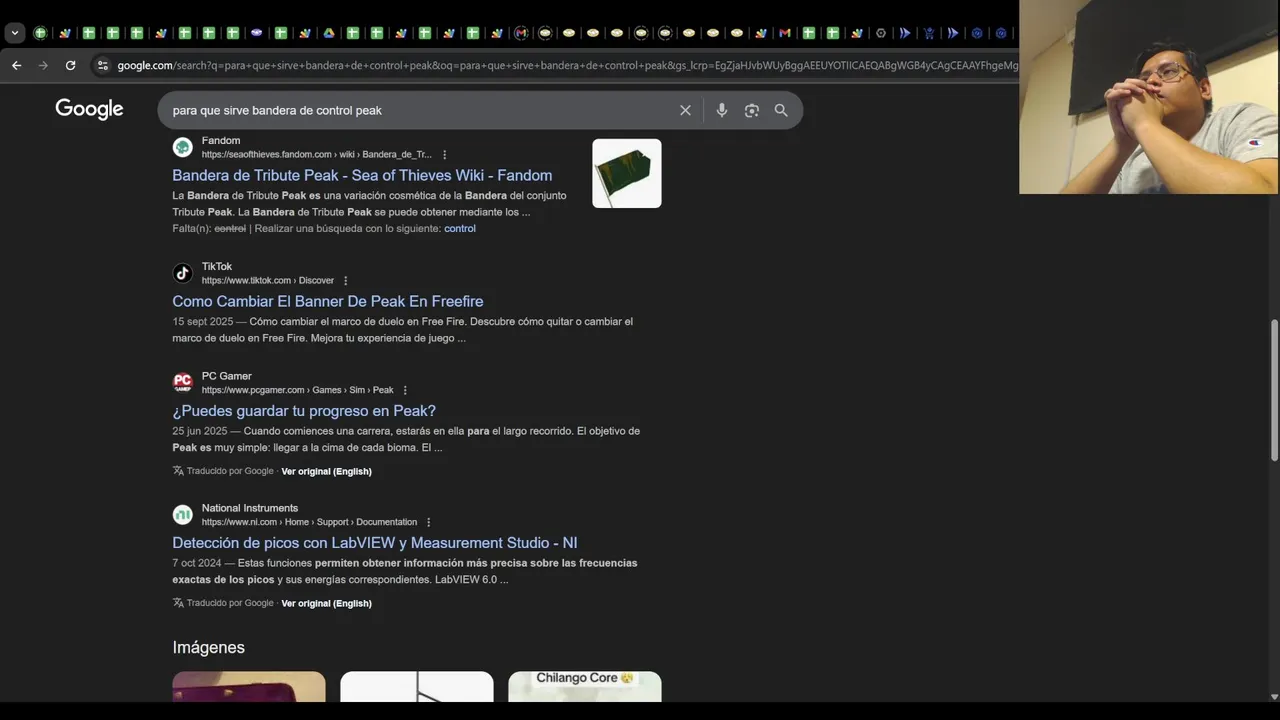Click translate icon under PC Gamer result
Viewport: 1280px width, 720px height.
(x=178, y=471)
